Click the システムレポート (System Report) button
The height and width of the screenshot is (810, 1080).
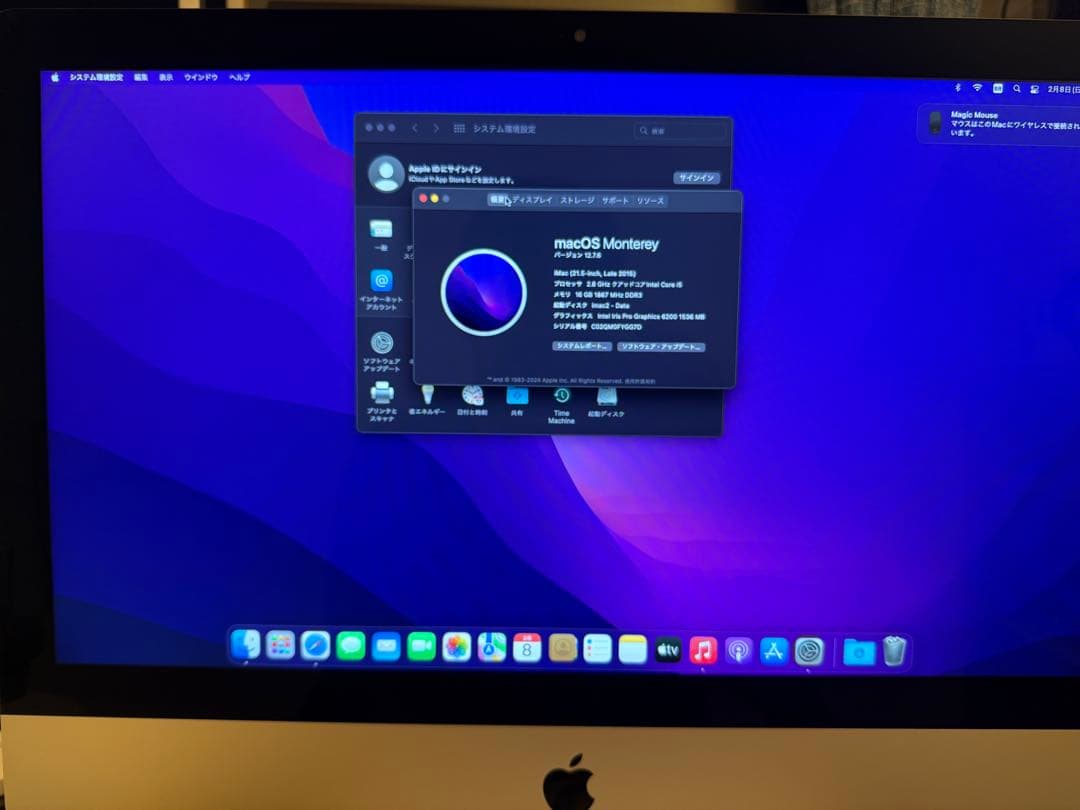[x=582, y=346]
